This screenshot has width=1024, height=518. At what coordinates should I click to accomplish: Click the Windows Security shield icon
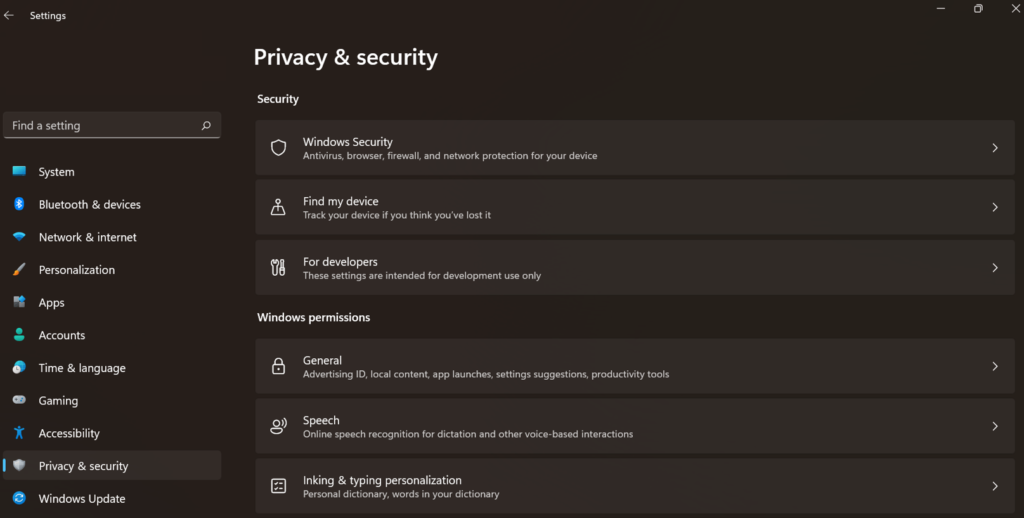tap(278, 148)
